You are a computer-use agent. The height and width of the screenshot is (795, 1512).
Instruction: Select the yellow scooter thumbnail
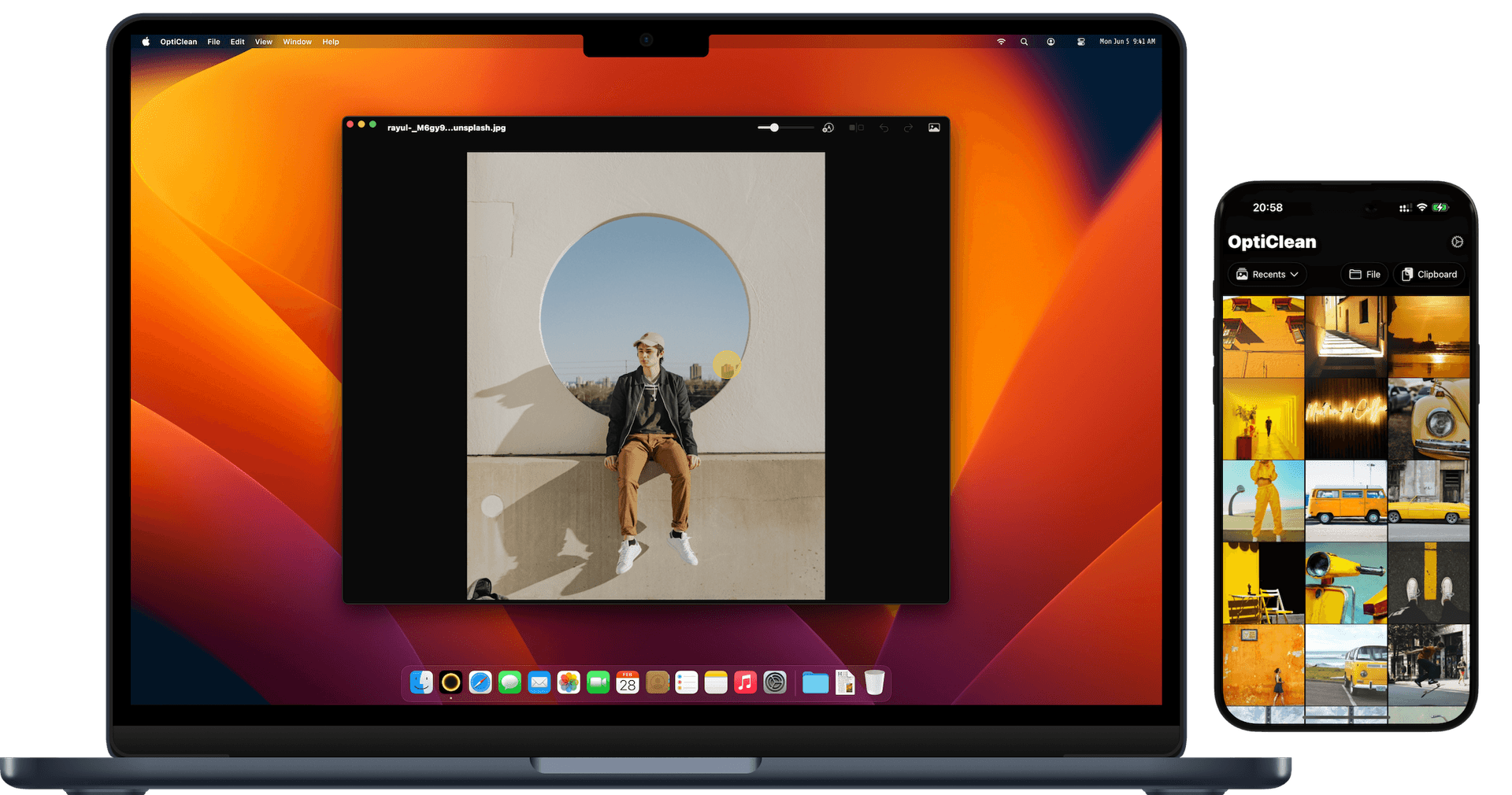[1346, 582]
